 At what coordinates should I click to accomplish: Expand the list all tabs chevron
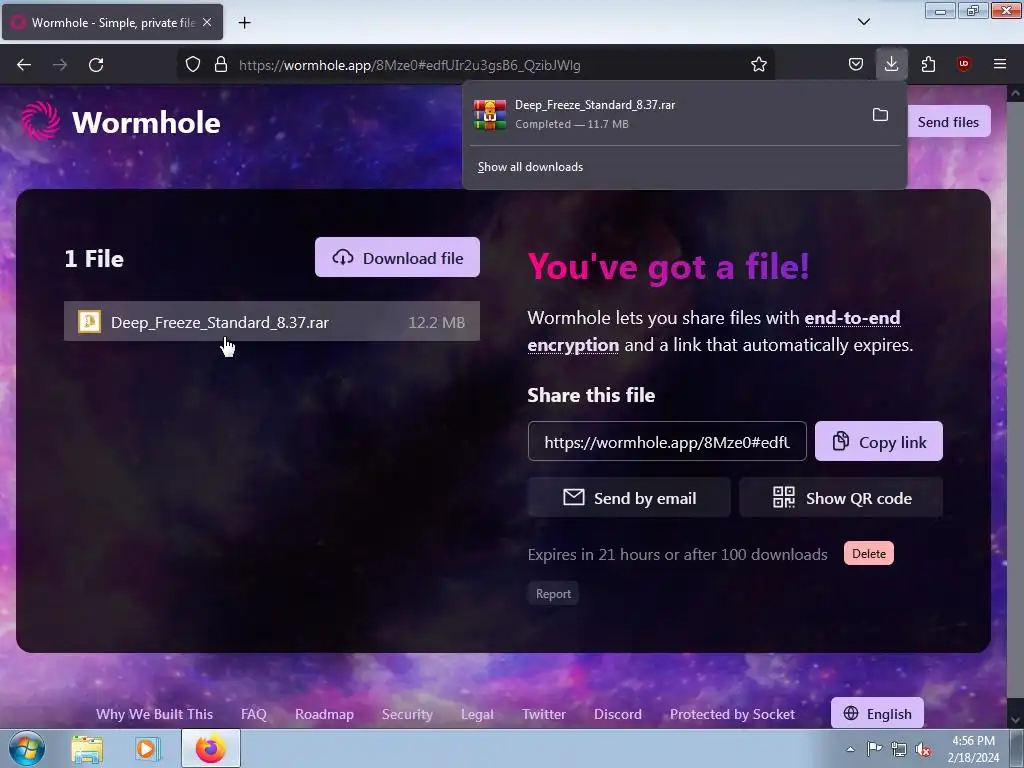tap(863, 22)
